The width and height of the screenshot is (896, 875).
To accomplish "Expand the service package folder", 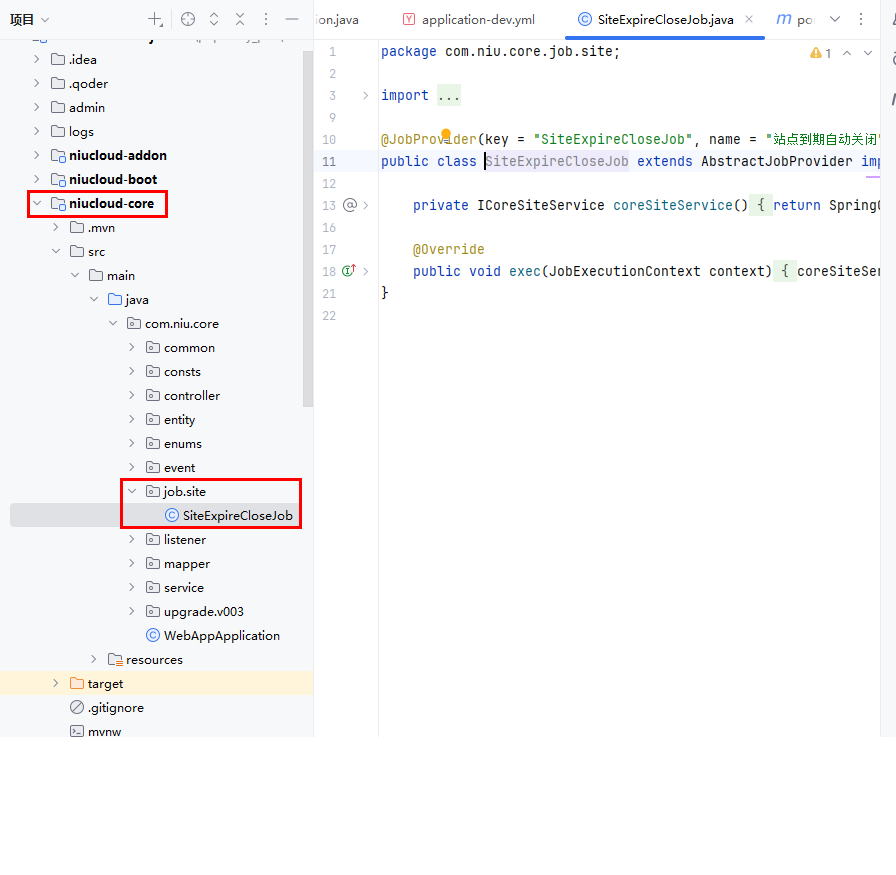I will (131, 588).
